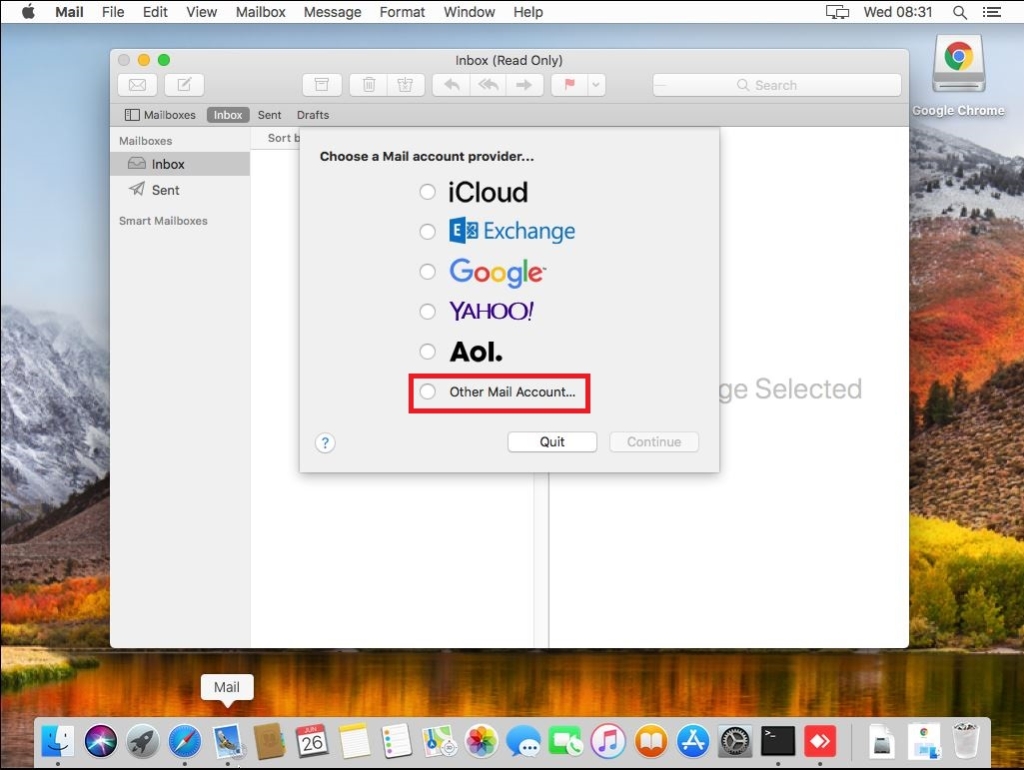Open the Apple menu
The image size is (1024, 770).
tap(28, 12)
